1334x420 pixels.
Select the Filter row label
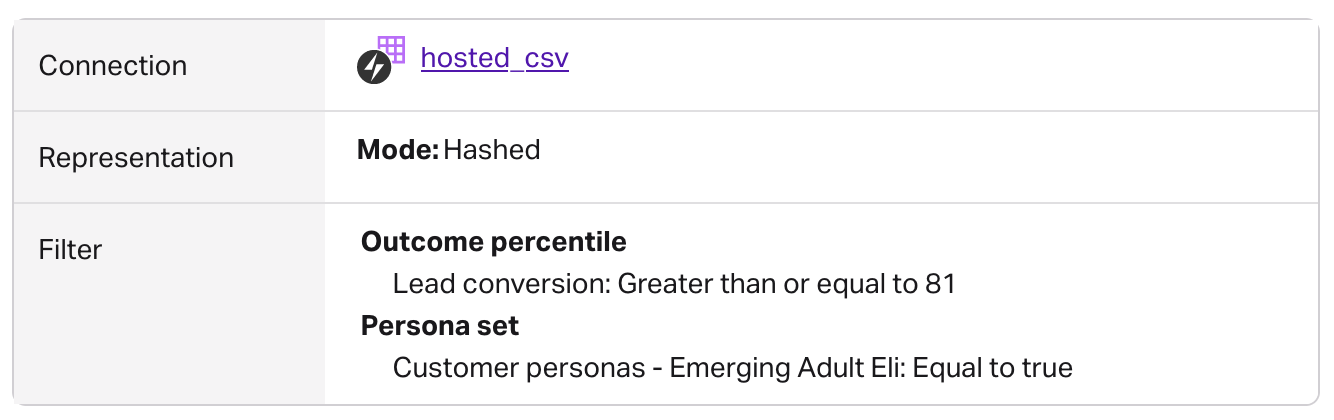pos(70,249)
